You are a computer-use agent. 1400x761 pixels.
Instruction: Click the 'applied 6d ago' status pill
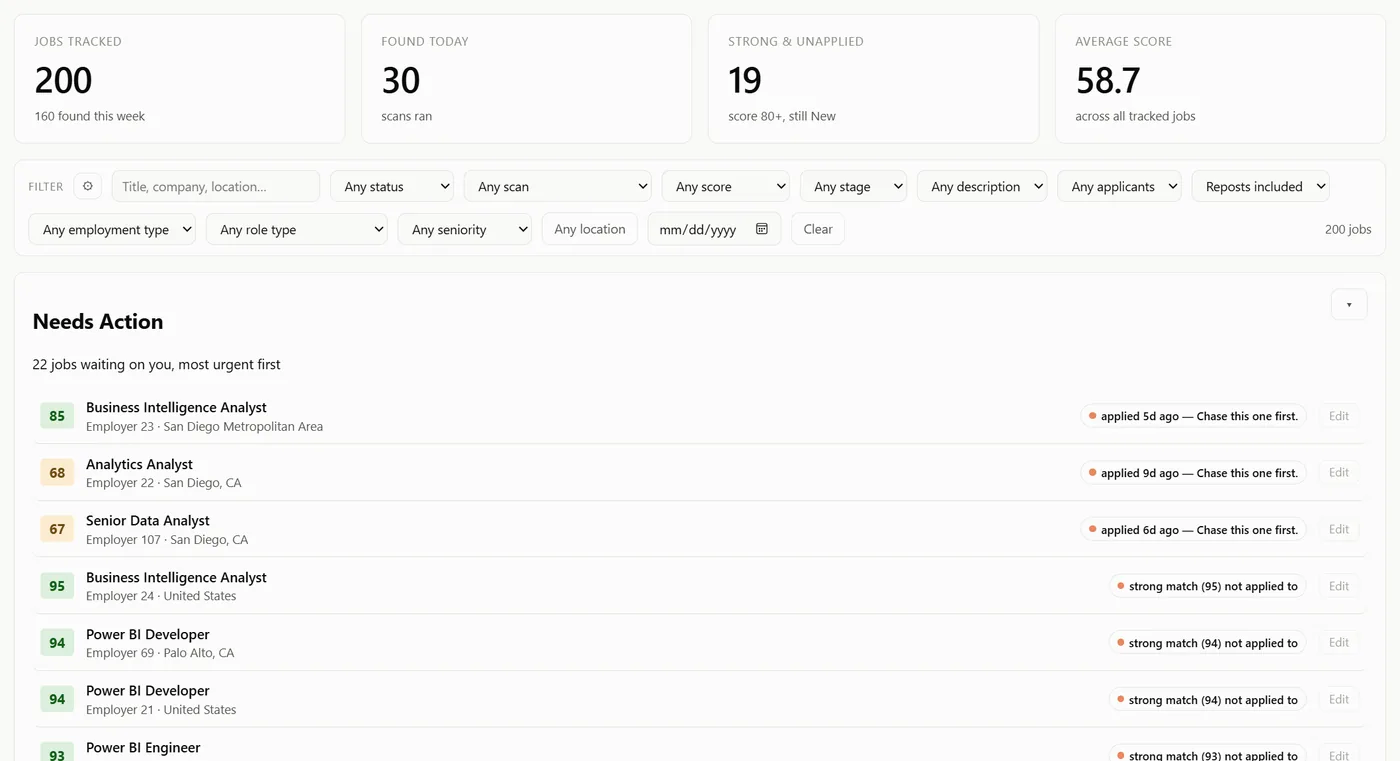pyautogui.click(x=1194, y=530)
